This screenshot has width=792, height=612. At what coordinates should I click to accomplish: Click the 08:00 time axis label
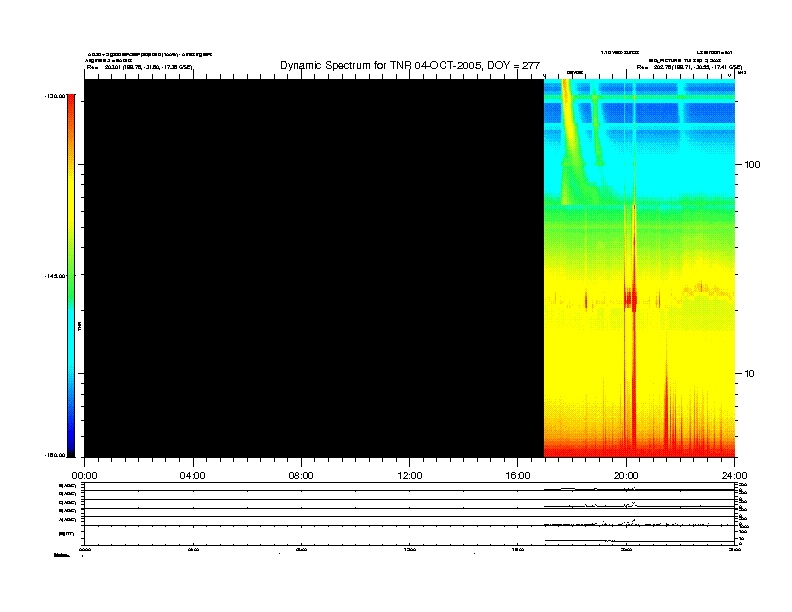tap(301, 476)
